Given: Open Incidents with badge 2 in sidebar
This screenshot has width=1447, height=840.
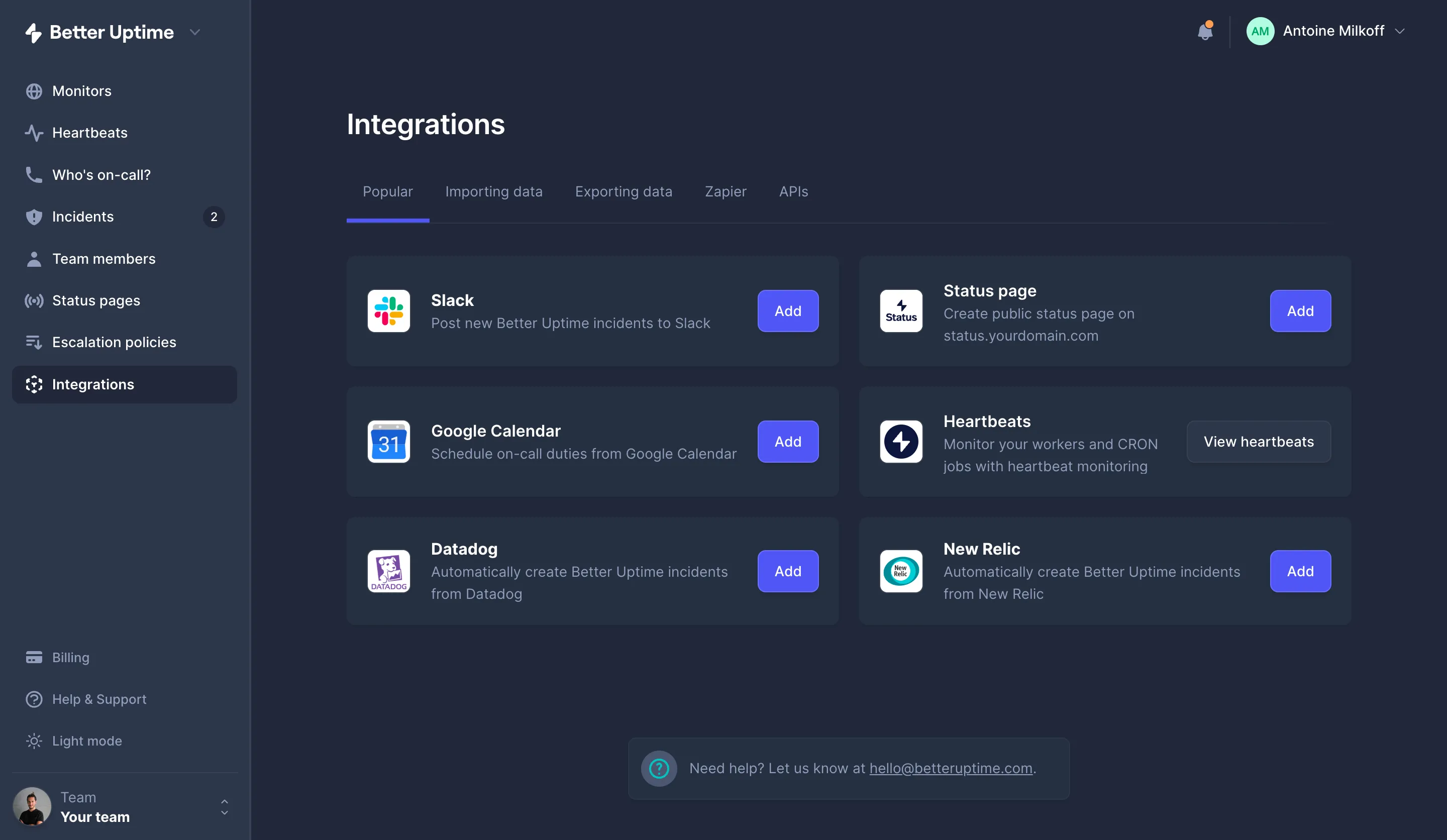Looking at the screenshot, I should [x=83, y=217].
